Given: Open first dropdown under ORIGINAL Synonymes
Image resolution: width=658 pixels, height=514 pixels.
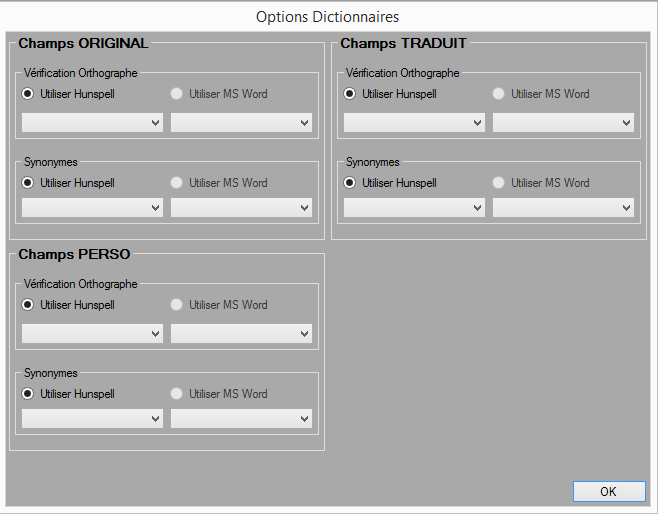Looking at the screenshot, I should tap(92, 208).
